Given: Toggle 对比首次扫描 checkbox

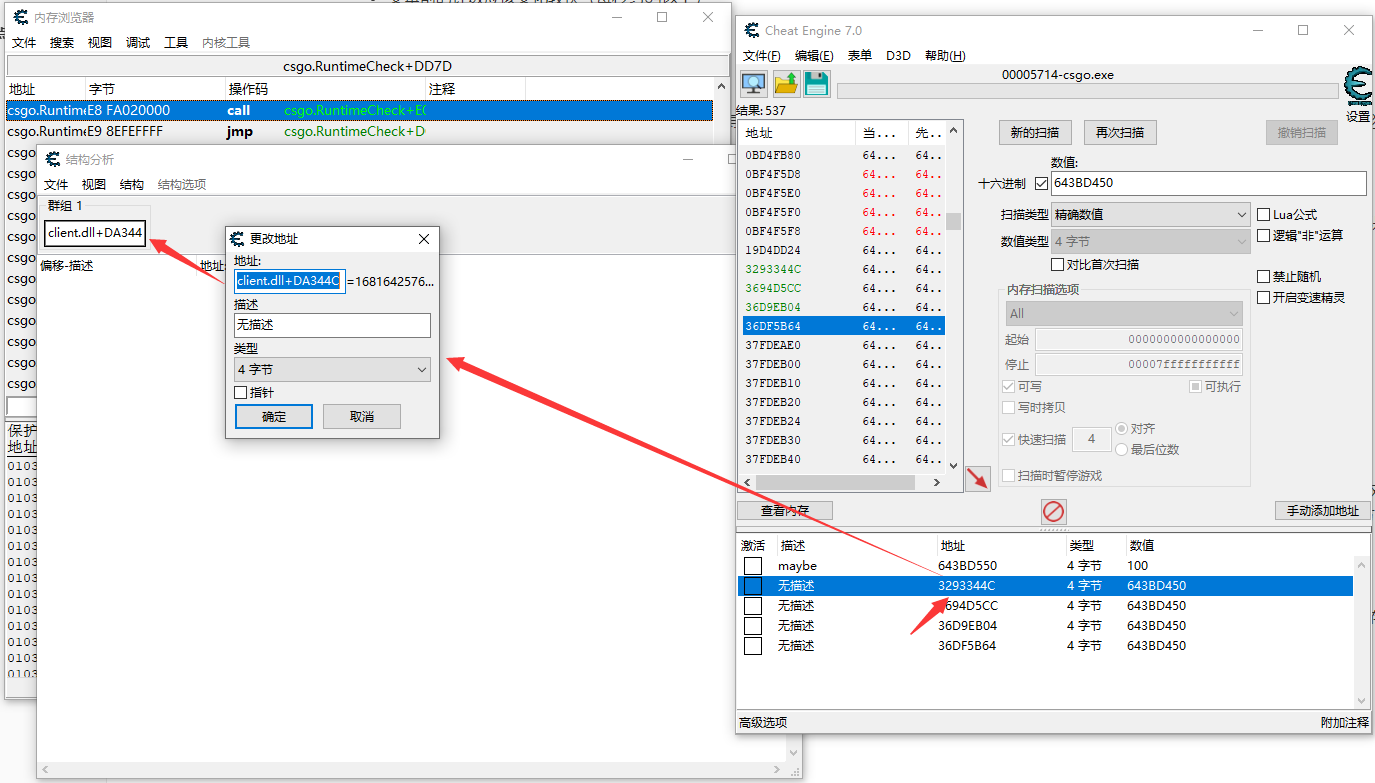Looking at the screenshot, I should tap(1058, 265).
